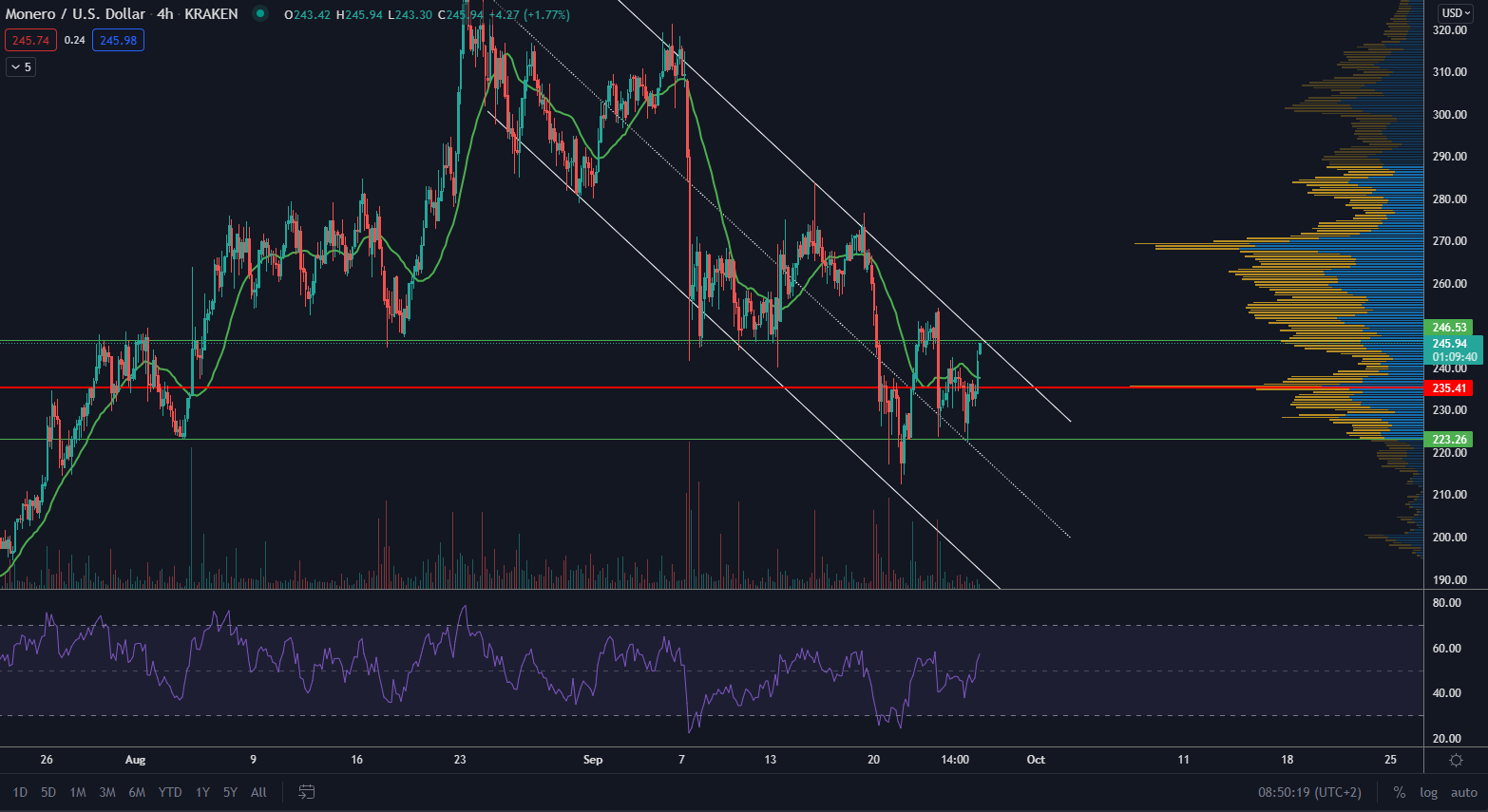Click the change value +4.27 (+1.77%)
The width and height of the screenshot is (1488, 812).
coord(529,14)
